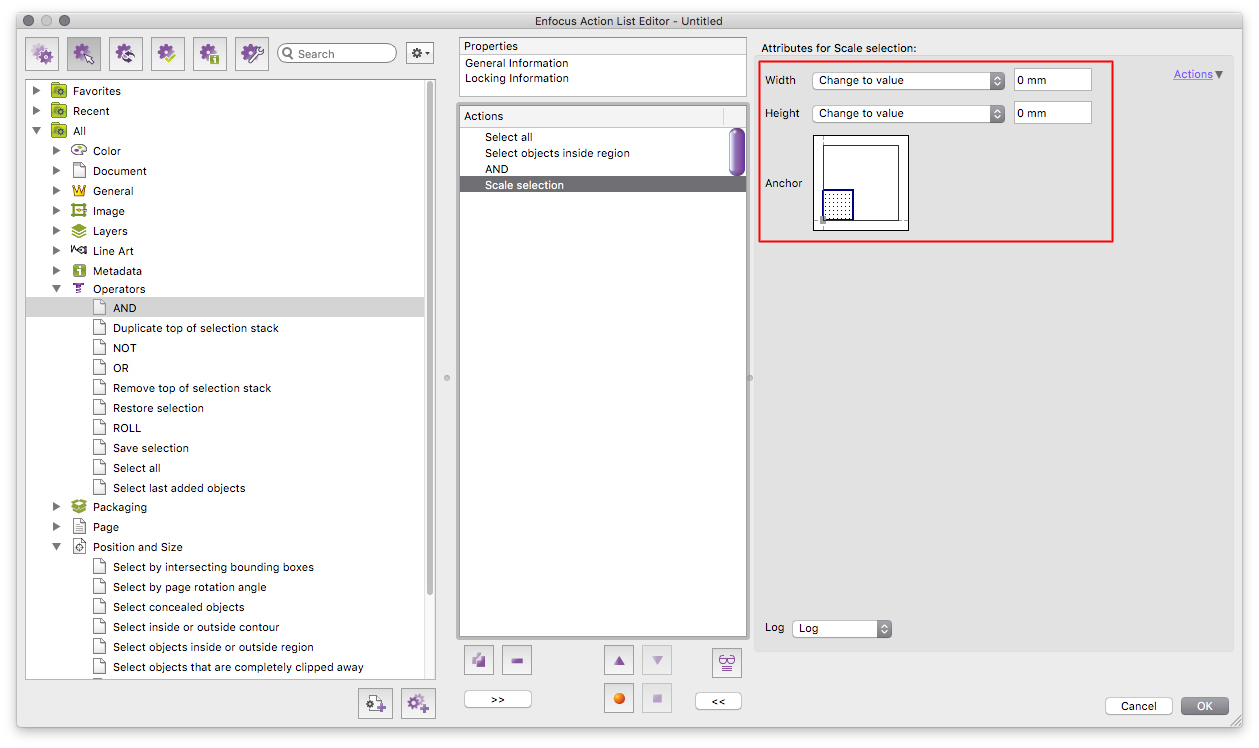Viewport: 1259px width, 748px height.
Task: Move action up with the triangle button
Action: point(619,660)
